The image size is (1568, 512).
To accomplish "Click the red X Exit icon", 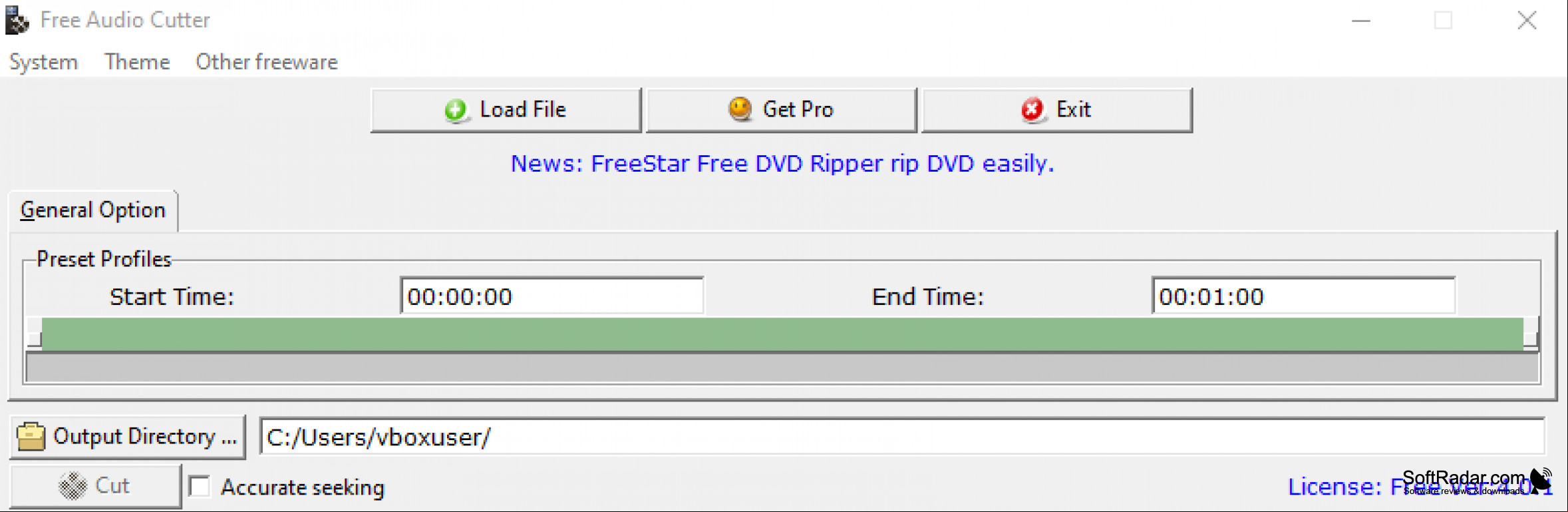I will pos(1032,109).
